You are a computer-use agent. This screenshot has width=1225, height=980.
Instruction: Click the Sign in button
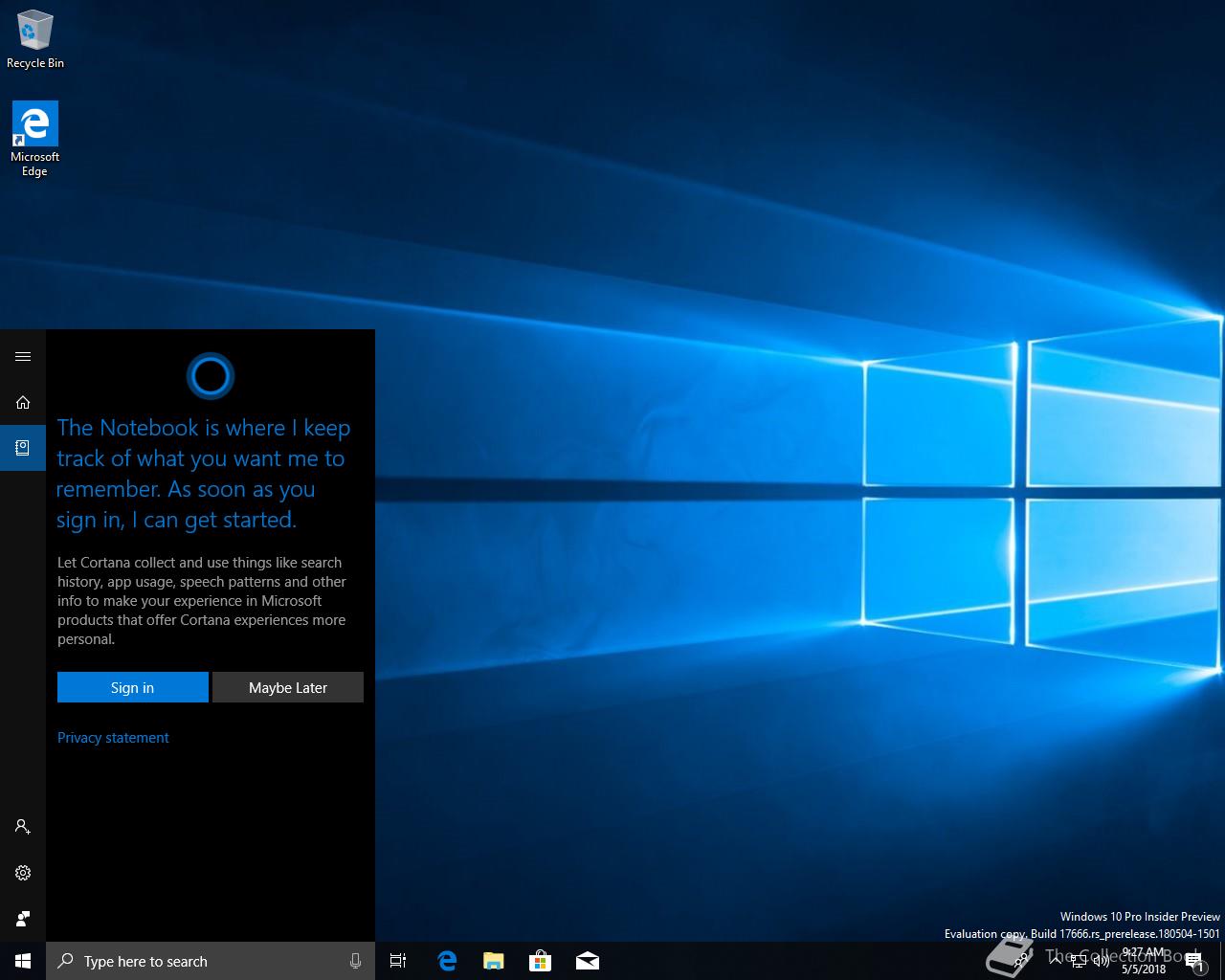click(x=132, y=687)
